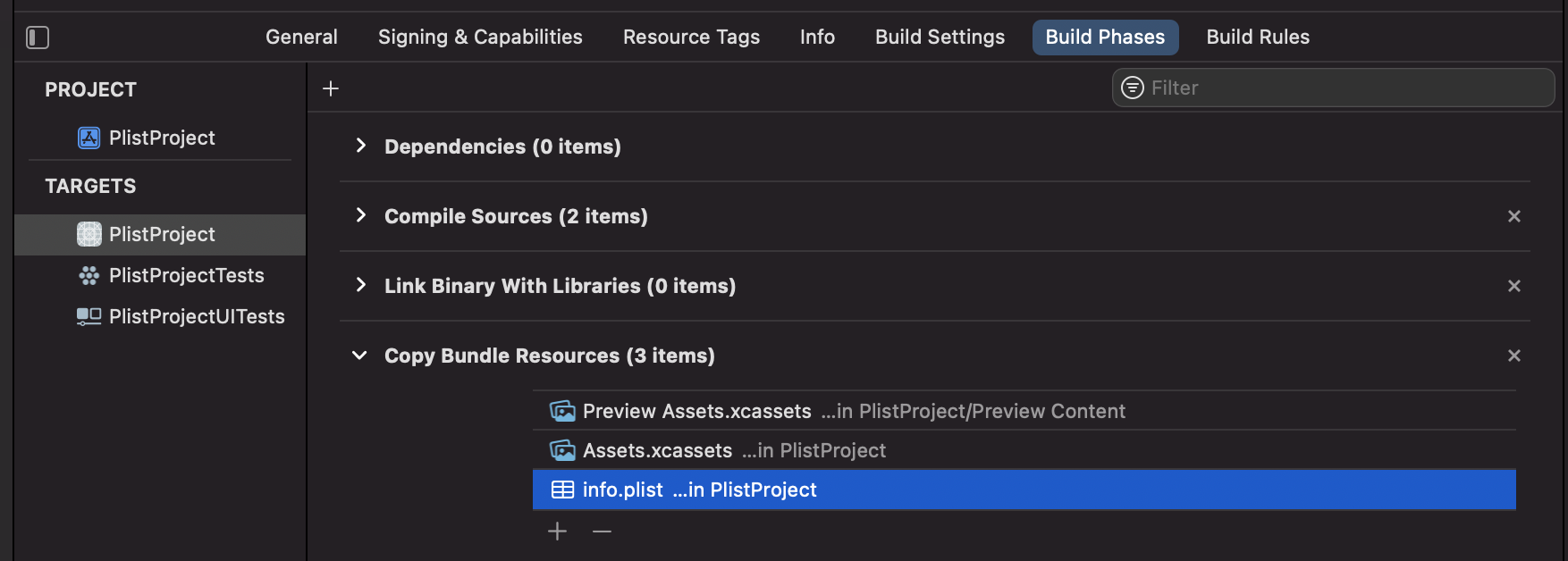Image resolution: width=1568 pixels, height=561 pixels.
Task: Go to the Info tab
Action: tap(817, 38)
